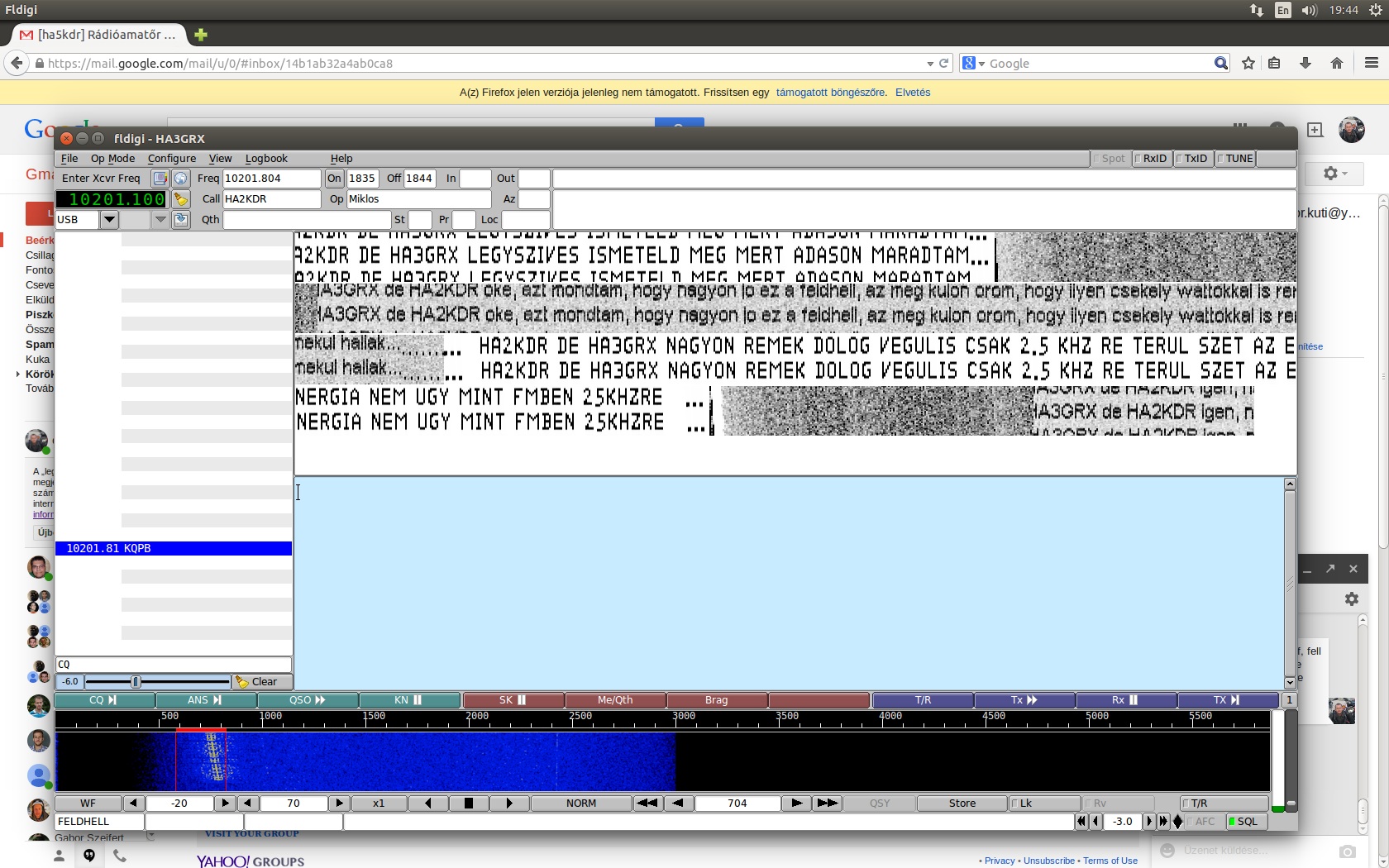Click the CQ macro button
The height and width of the screenshot is (868, 1389).
pos(103,700)
